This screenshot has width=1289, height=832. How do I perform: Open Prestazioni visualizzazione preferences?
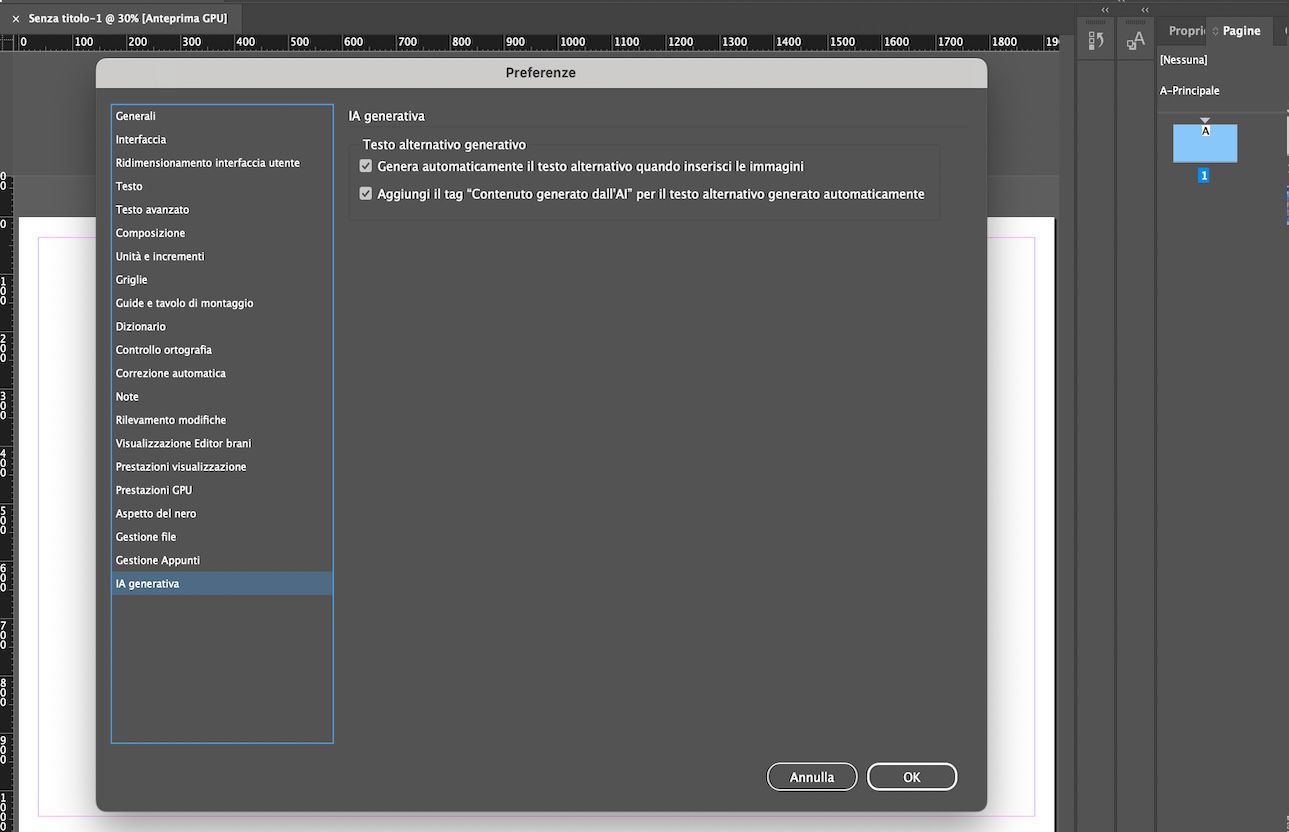(222, 467)
